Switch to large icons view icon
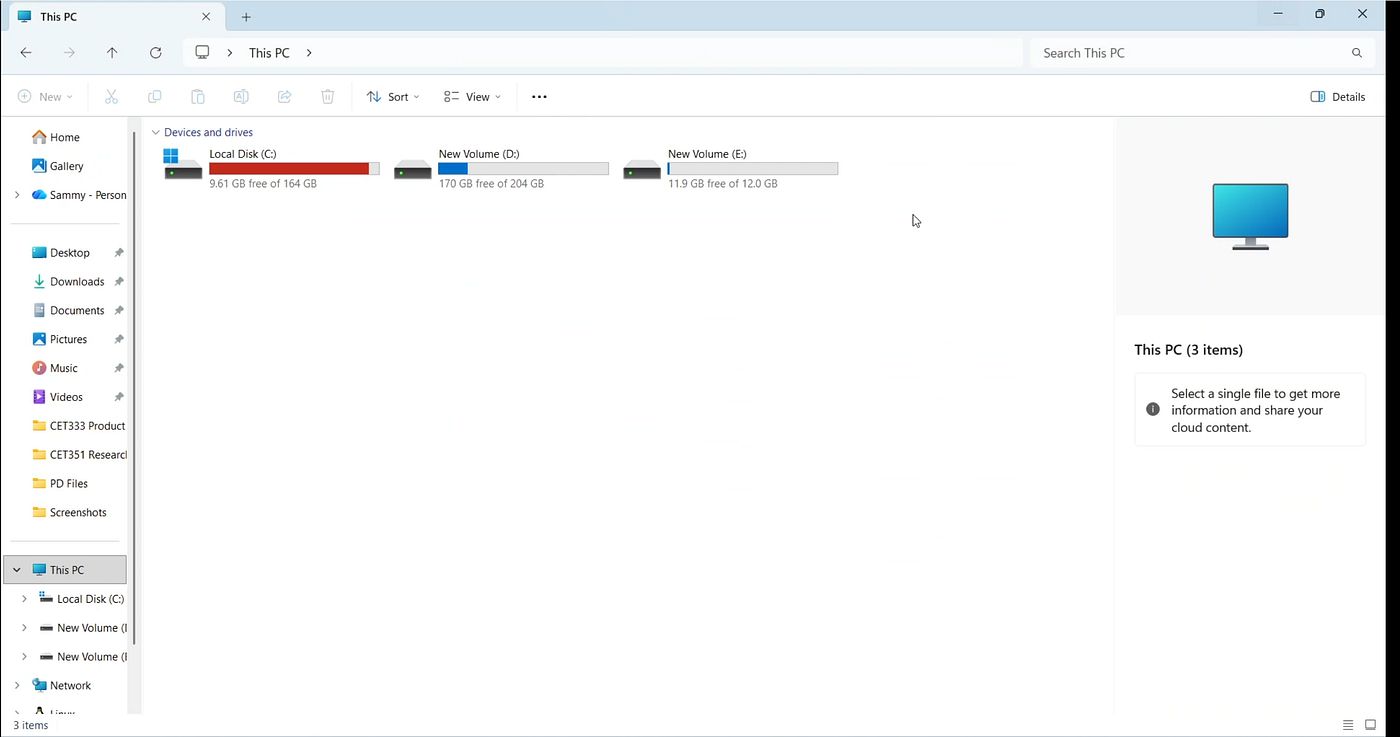1400x737 pixels. coord(1371,725)
